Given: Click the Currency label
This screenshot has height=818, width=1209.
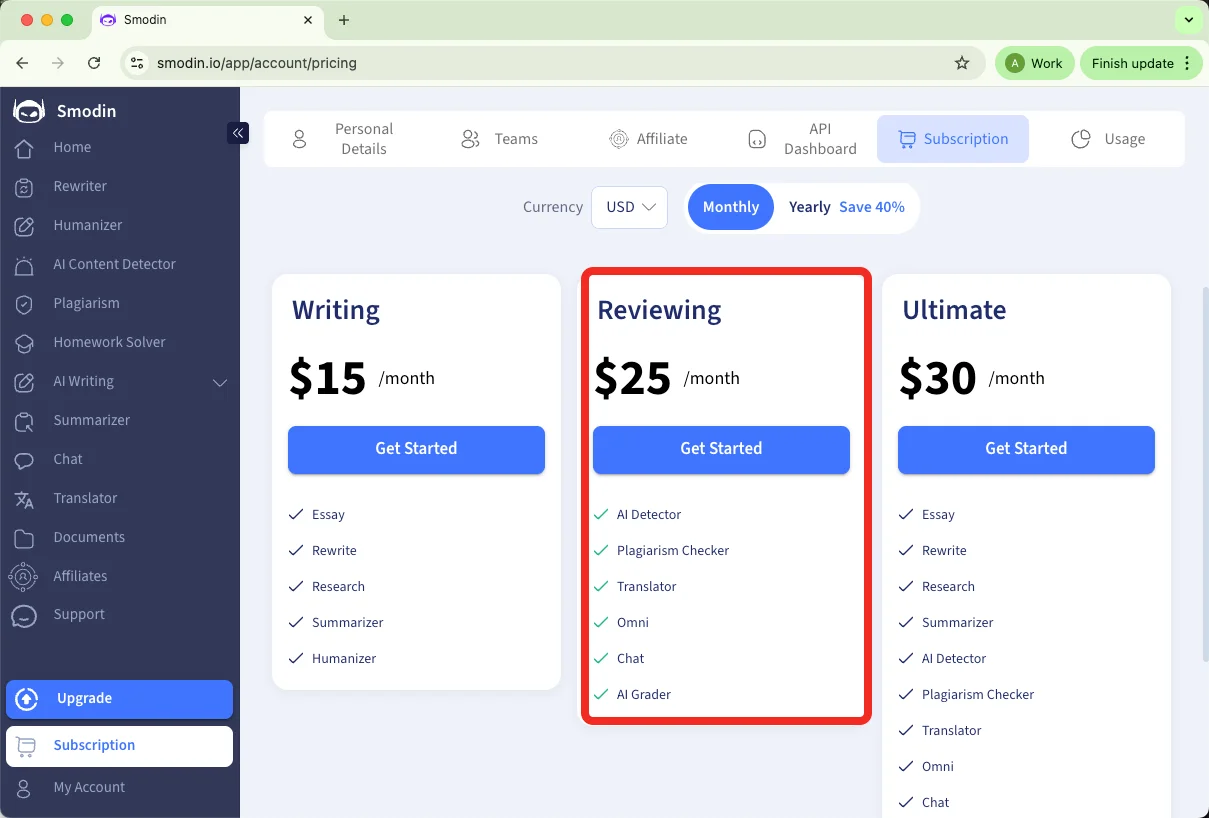Looking at the screenshot, I should tap(553, 207).
